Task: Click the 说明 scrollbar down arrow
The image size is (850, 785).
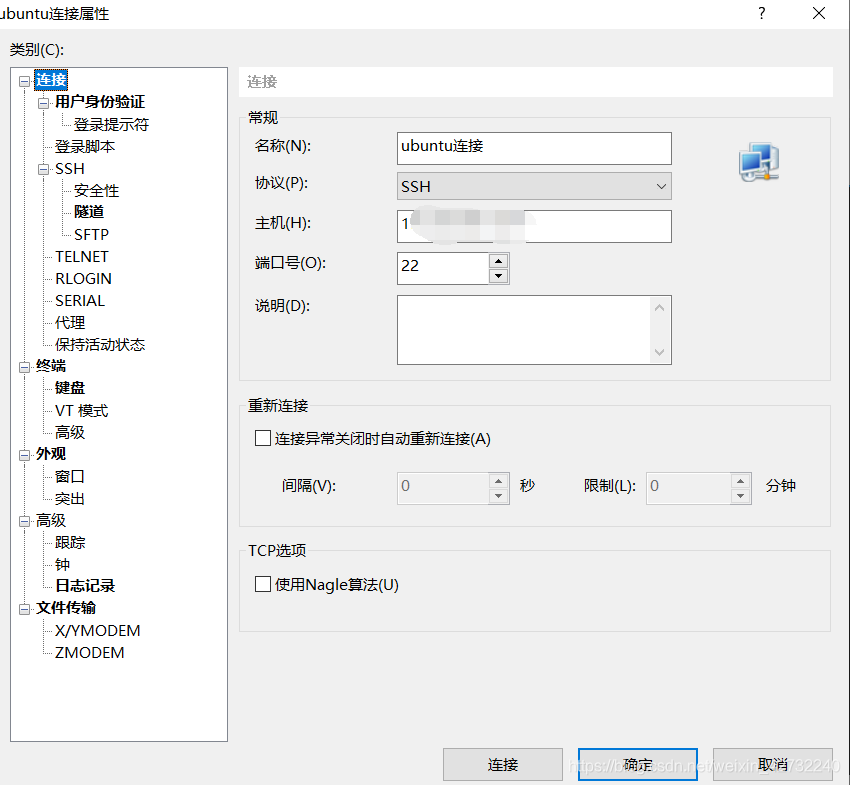Action: (x=660, y=352)
